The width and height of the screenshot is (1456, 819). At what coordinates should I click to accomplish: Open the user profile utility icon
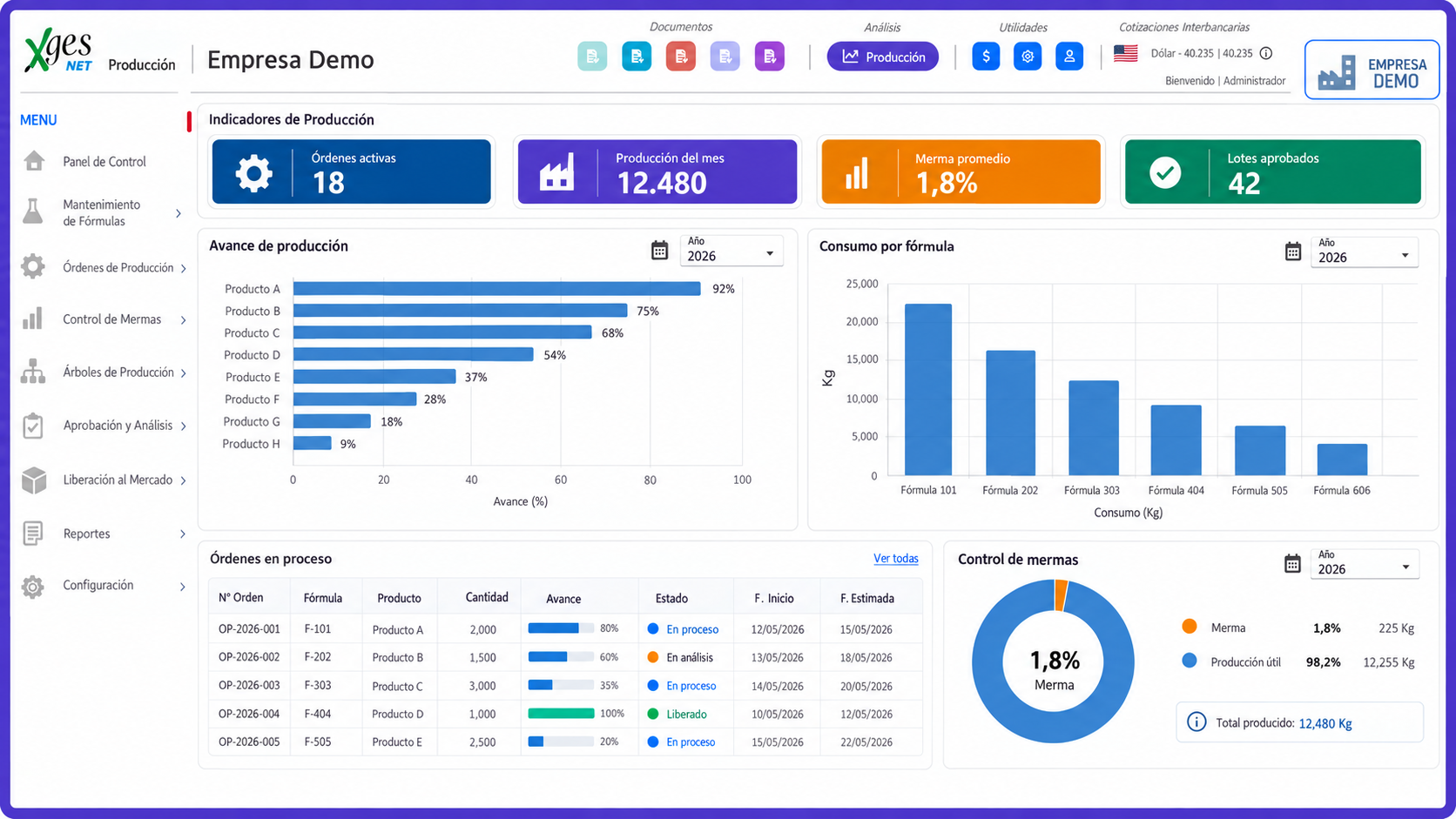tap(1069, 57)
